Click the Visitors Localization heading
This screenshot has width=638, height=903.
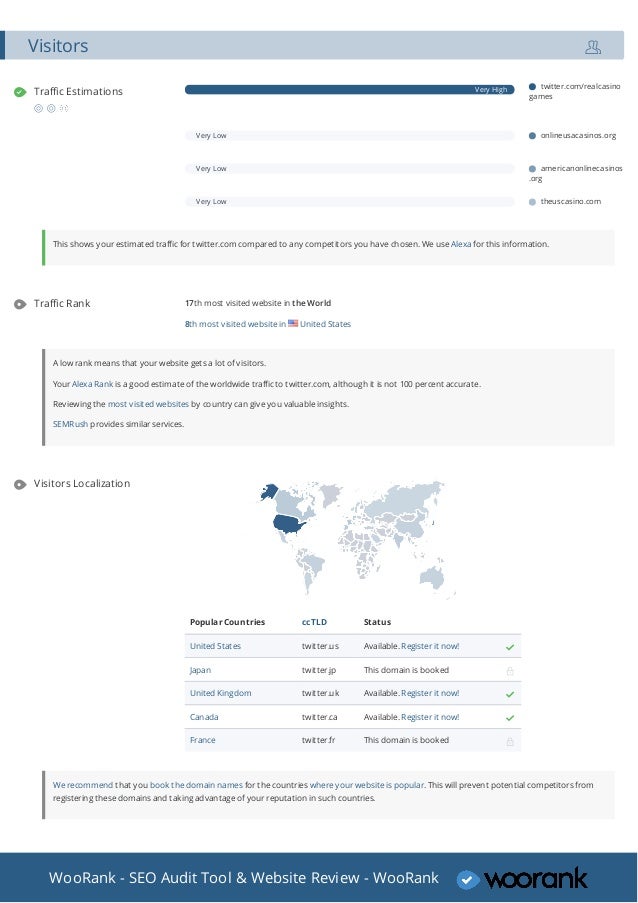click(x=82, y=484)
